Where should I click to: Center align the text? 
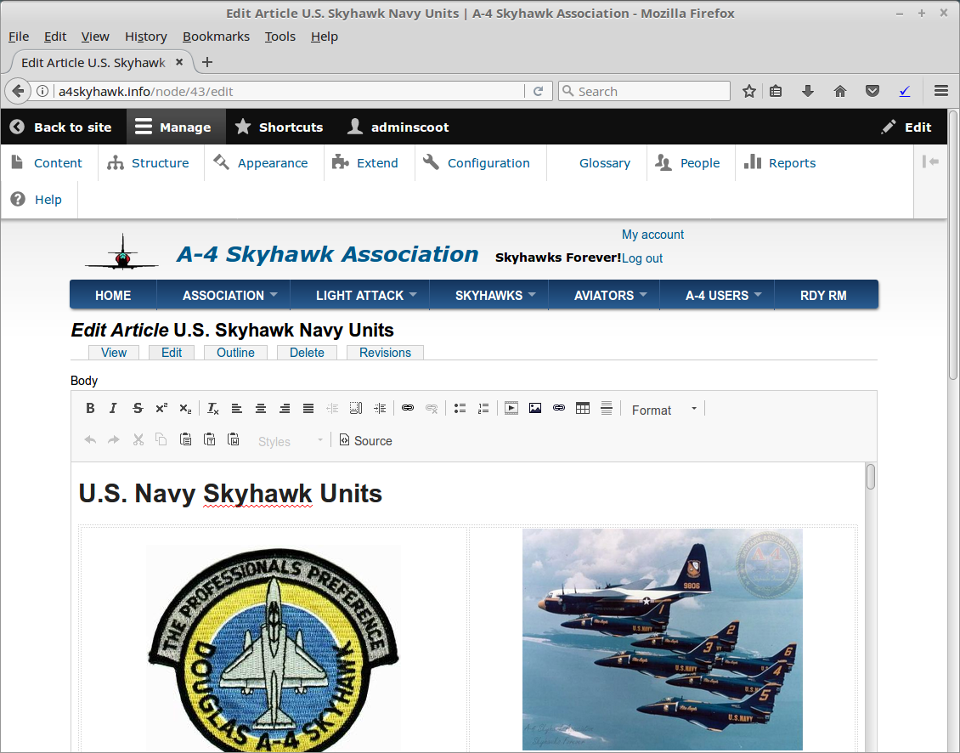[x=260, y=408]
